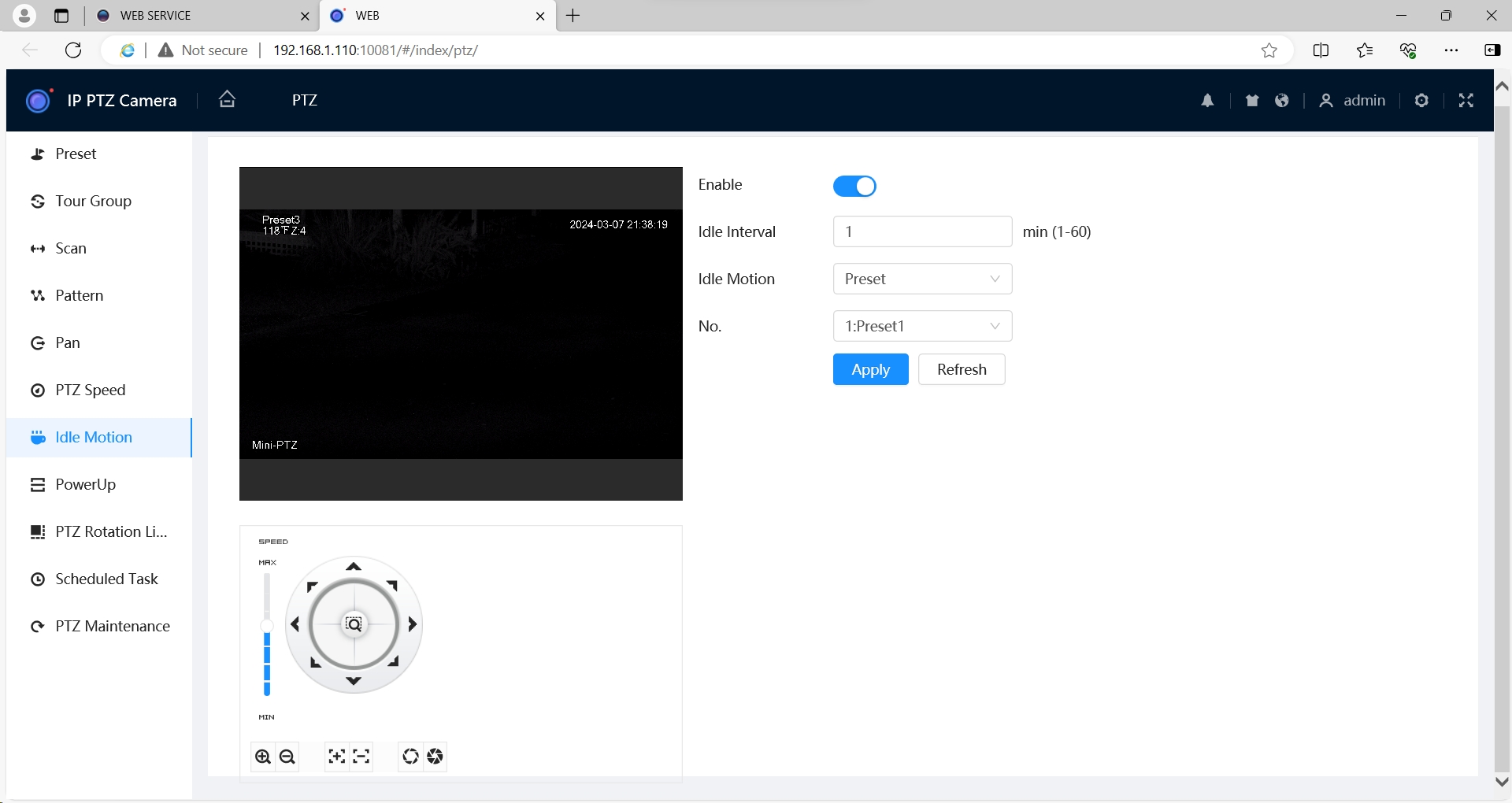
Task: Click the focus near plus icon
Action: click(x=337, y=757)
